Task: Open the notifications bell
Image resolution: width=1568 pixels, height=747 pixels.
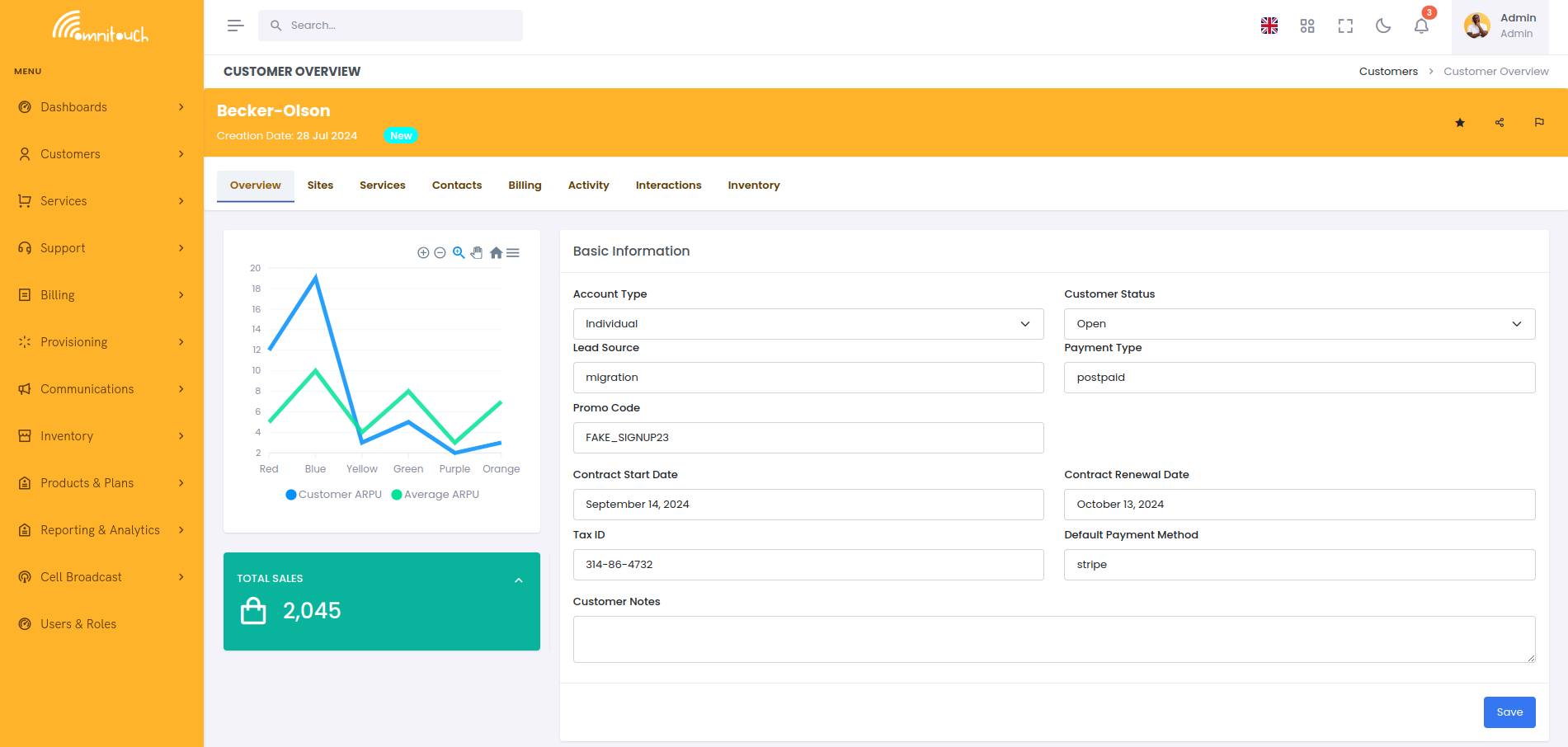Action: [x=1420, y=26]
